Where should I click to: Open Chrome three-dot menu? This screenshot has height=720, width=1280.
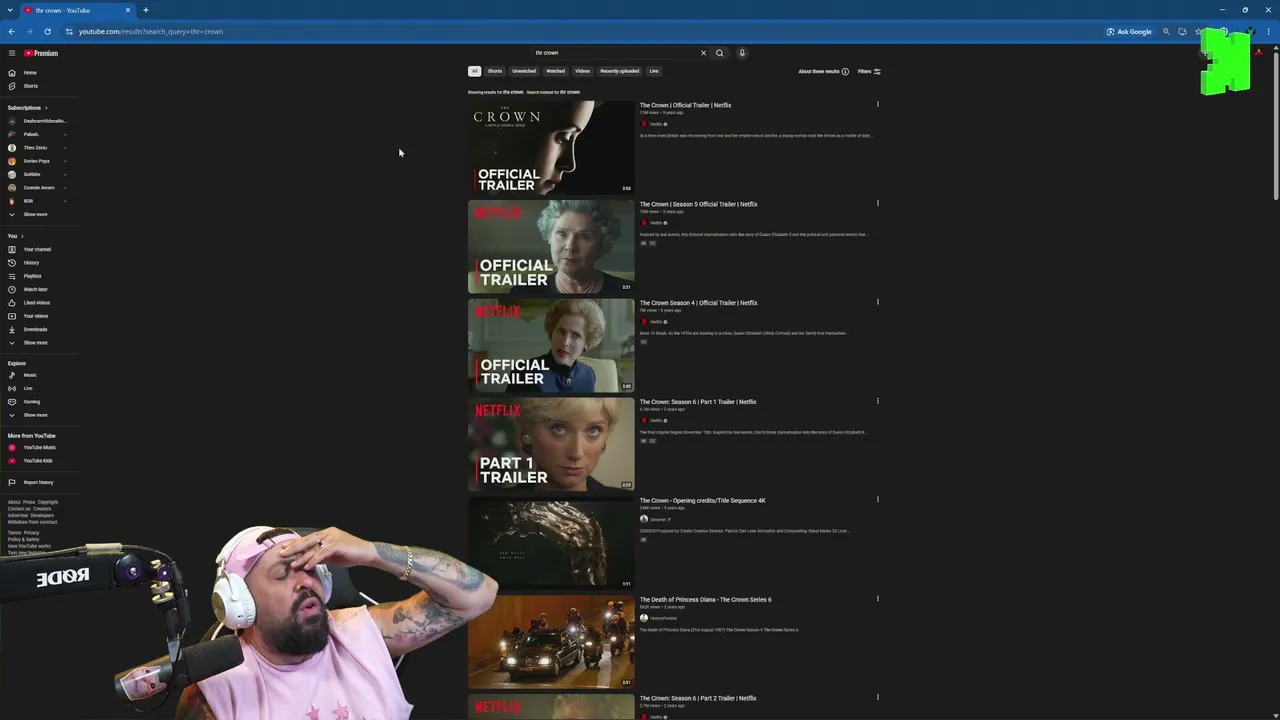click(1269, 32)
